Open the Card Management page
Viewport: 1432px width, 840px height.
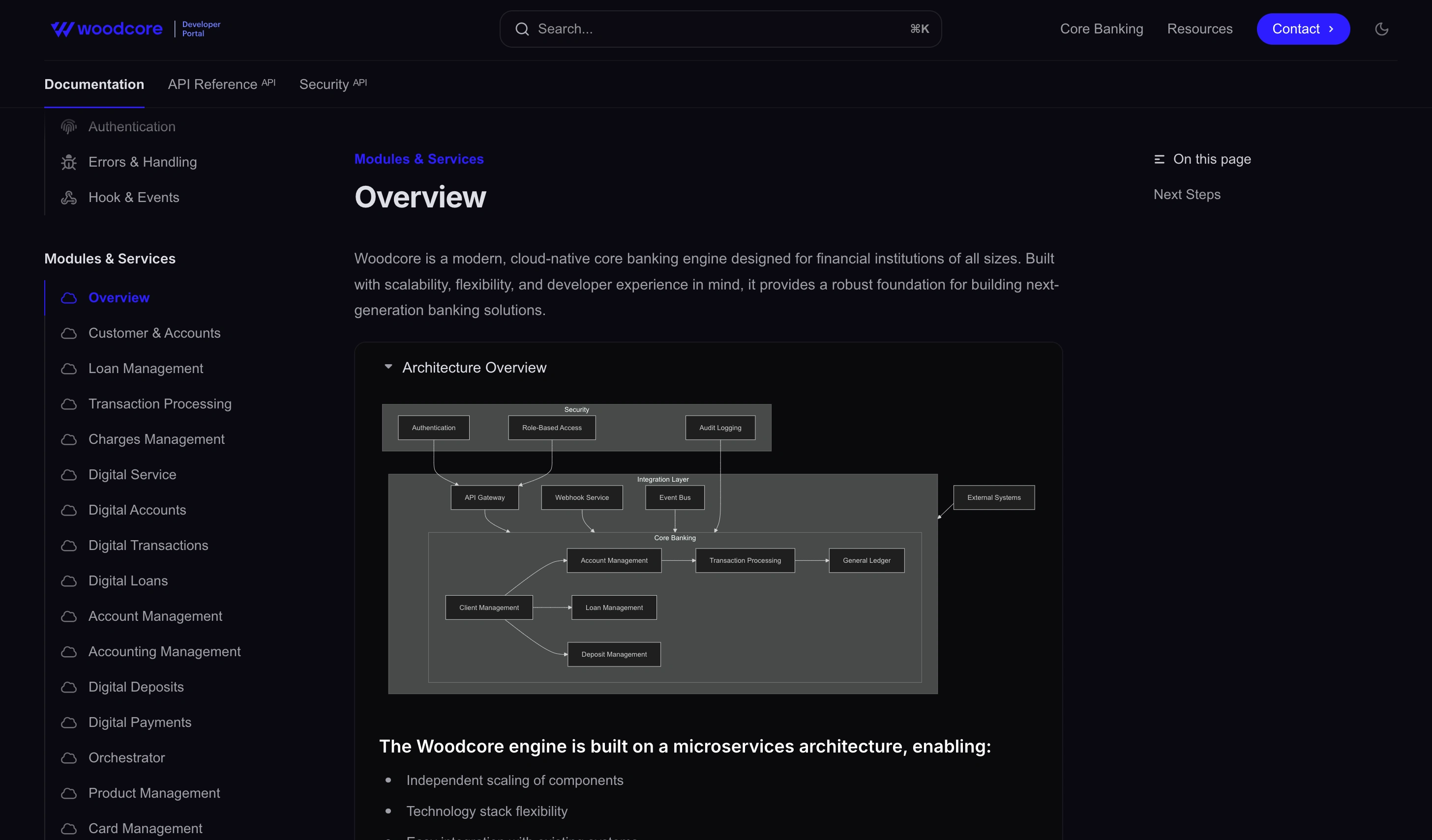[x=145, y=829]
